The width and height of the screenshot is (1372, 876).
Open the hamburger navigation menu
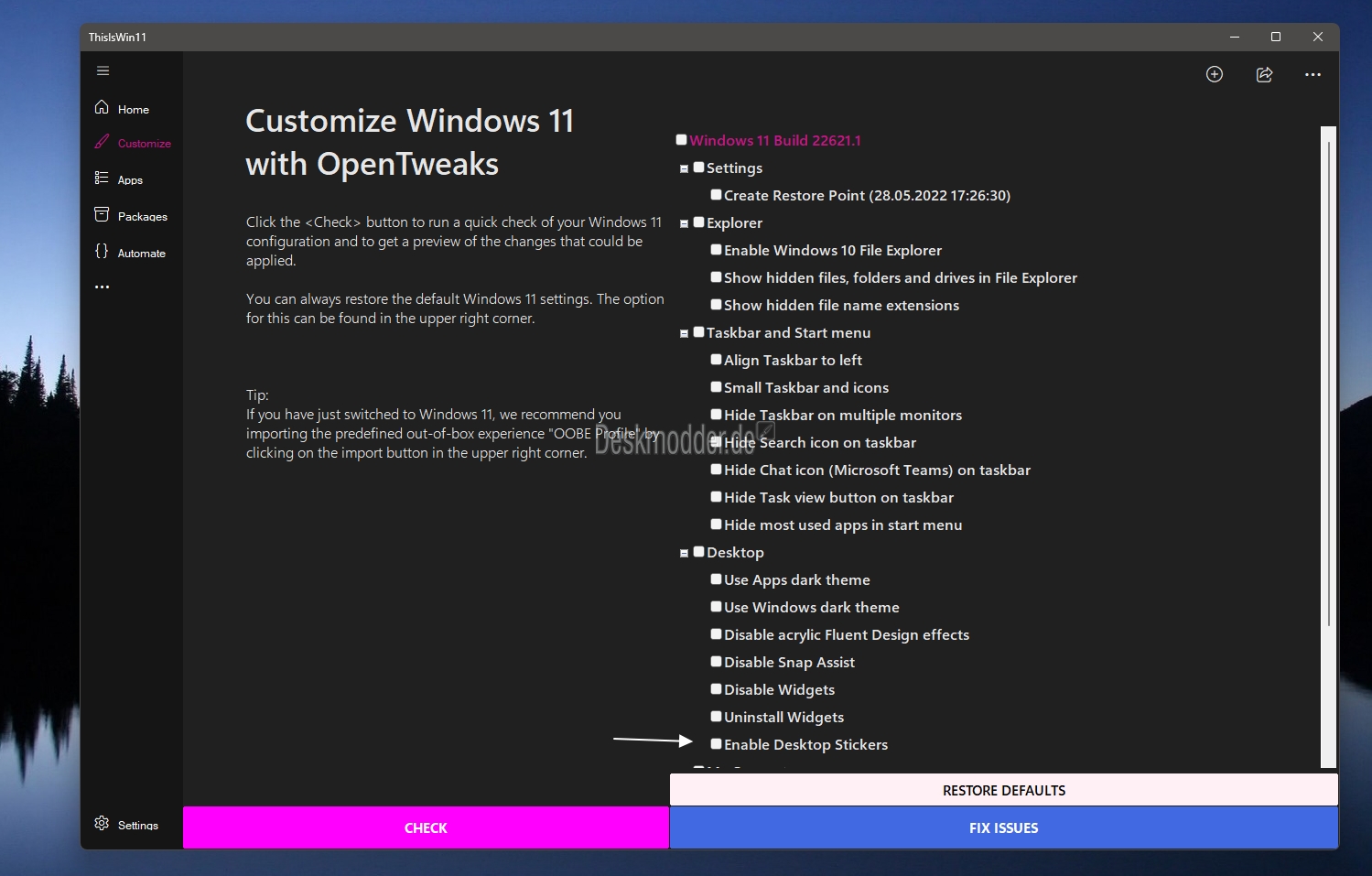103,70
